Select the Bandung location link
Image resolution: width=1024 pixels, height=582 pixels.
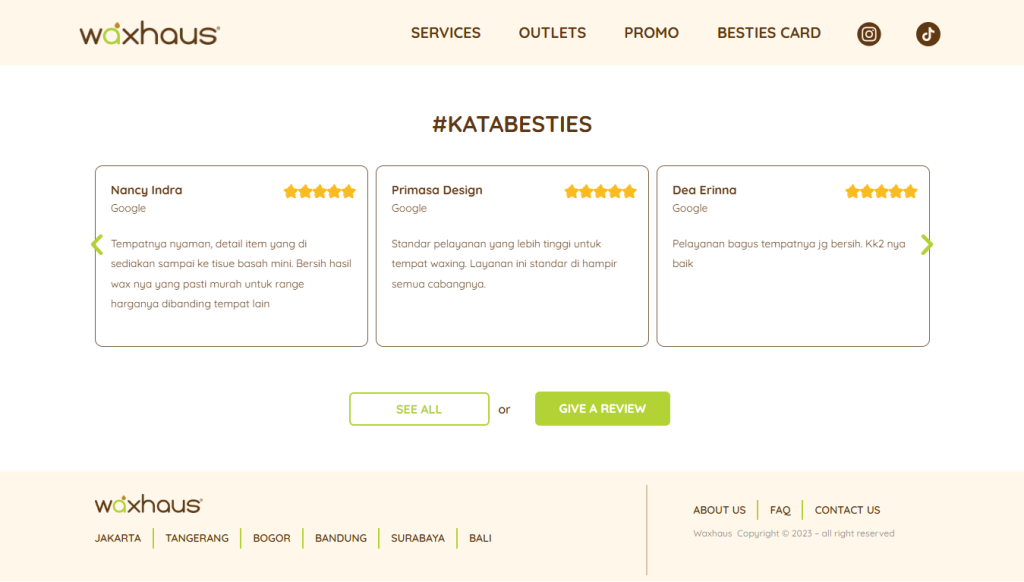(341, 538)
